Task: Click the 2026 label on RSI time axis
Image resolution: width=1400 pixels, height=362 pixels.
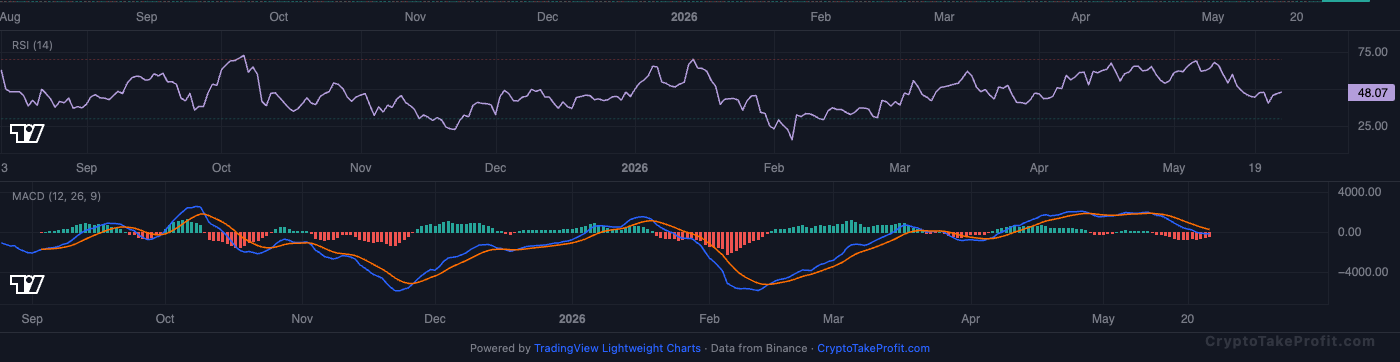Action: click(x=635, y=168)
